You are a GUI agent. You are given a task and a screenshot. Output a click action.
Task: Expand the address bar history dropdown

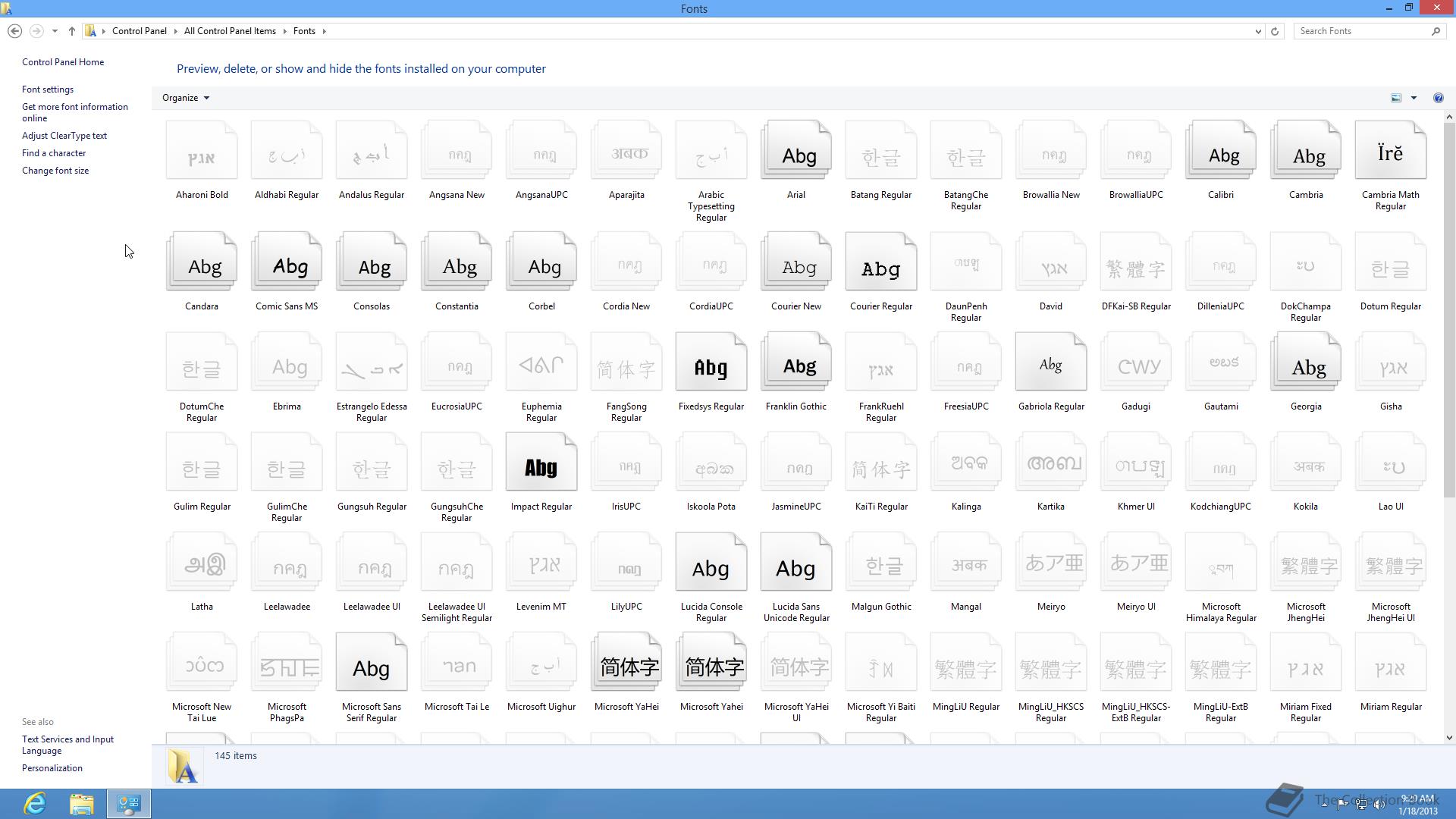[1258, 31]
